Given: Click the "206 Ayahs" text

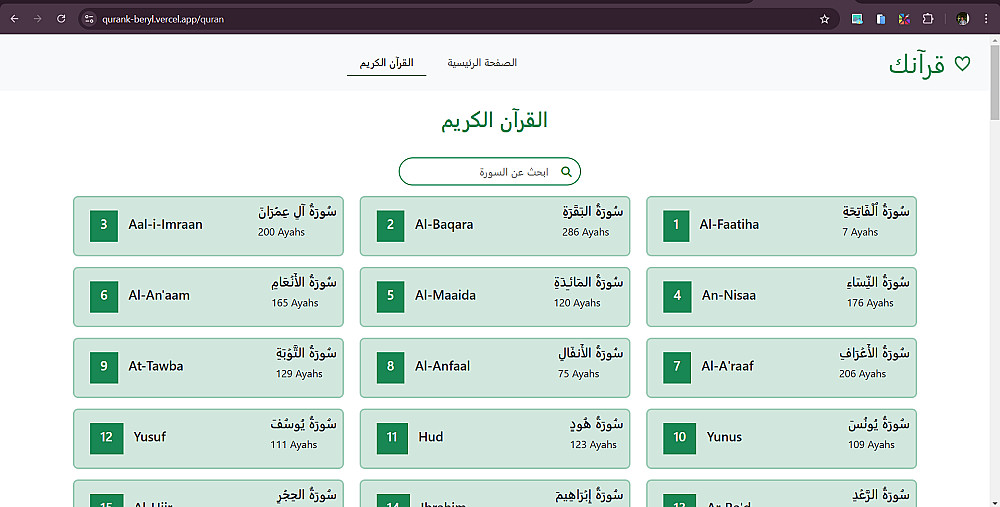Looking at the screenshot, I should 862,374.
